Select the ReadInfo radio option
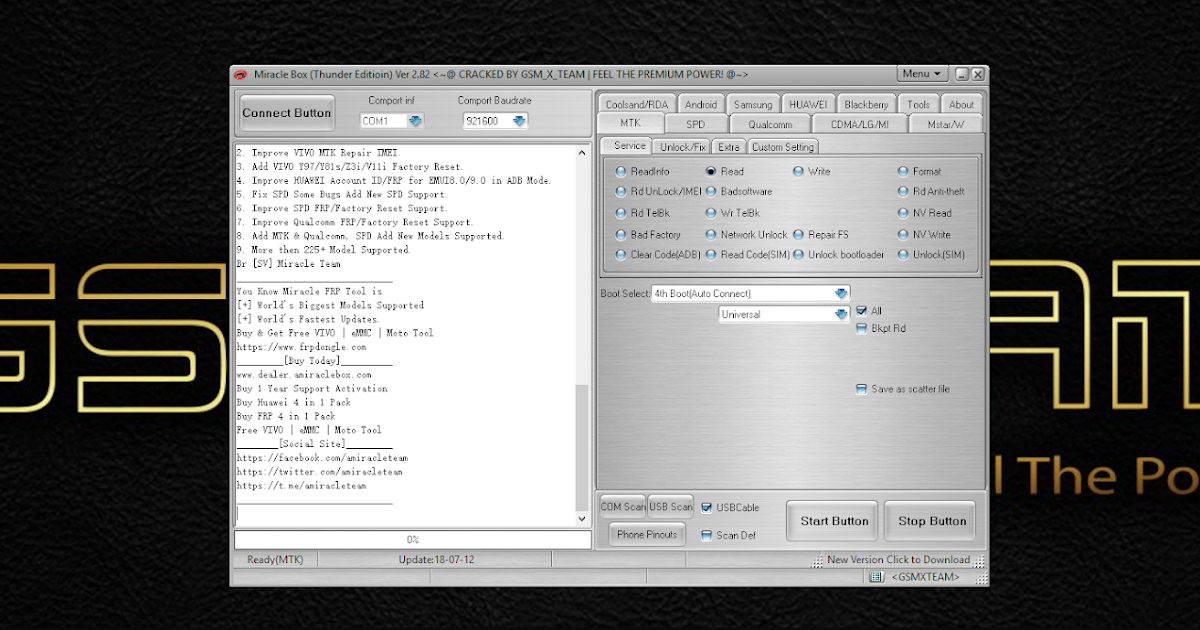The width and height of the screenshot is (1200, 630). (x=642, y=172)
